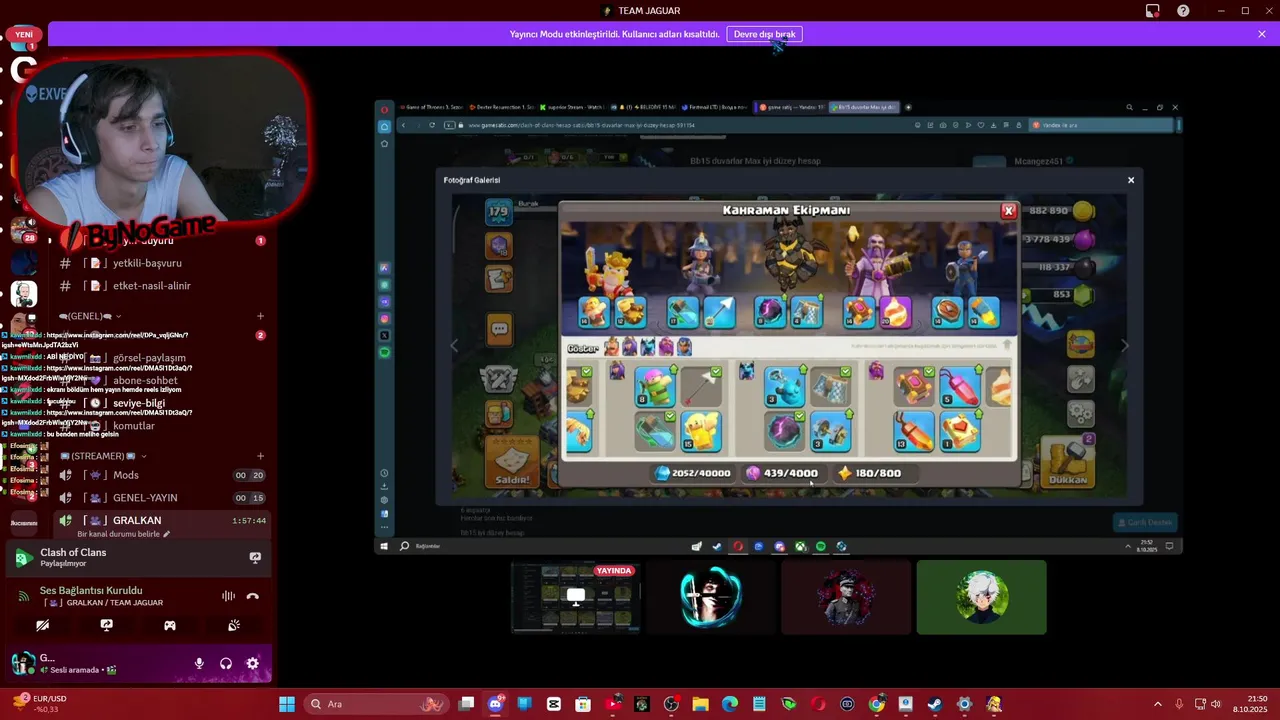Open the user avatar in the bottom panel

(23, 662)
